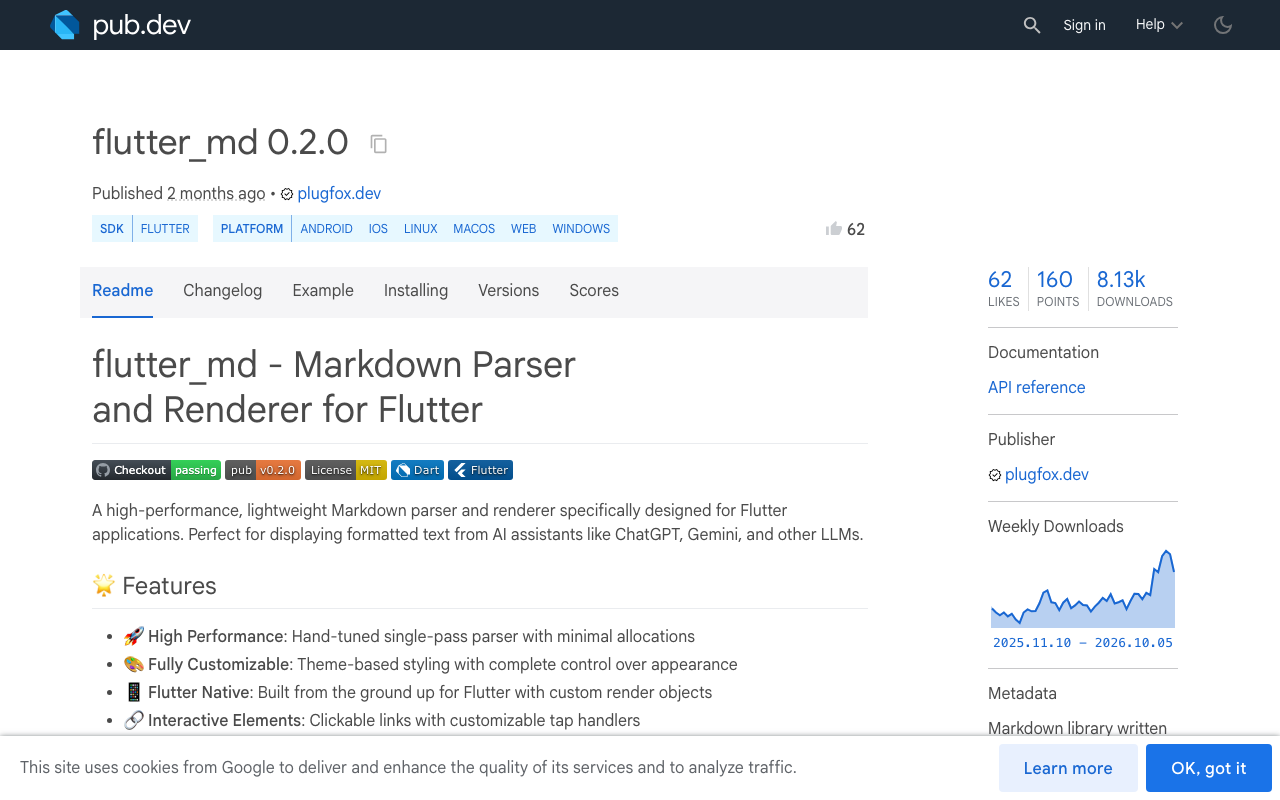1280x800 pixels.
Task: Copy package name and version to clipboard
Action: tap(378, 144)
